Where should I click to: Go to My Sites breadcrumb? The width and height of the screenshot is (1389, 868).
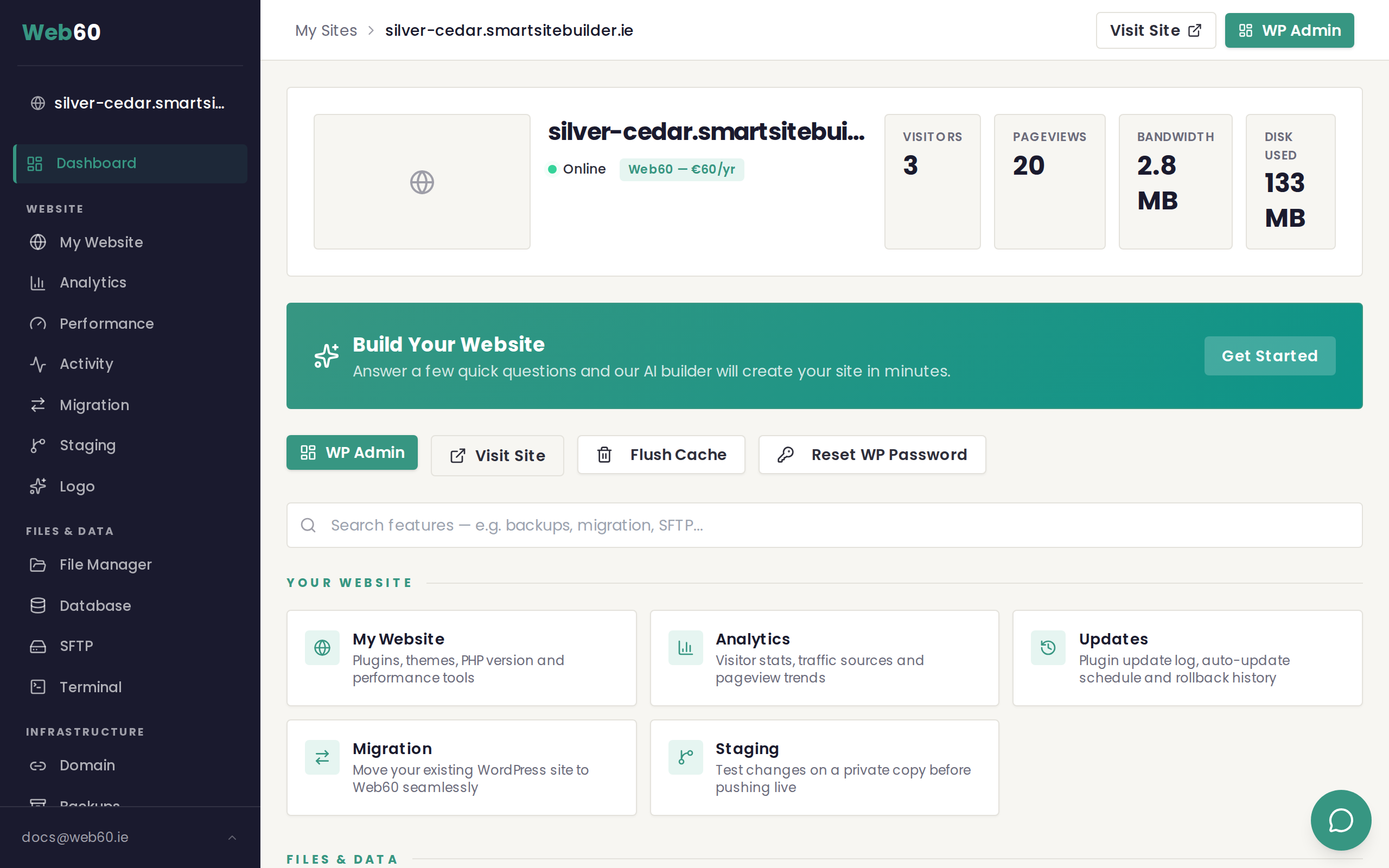(326, 30)
